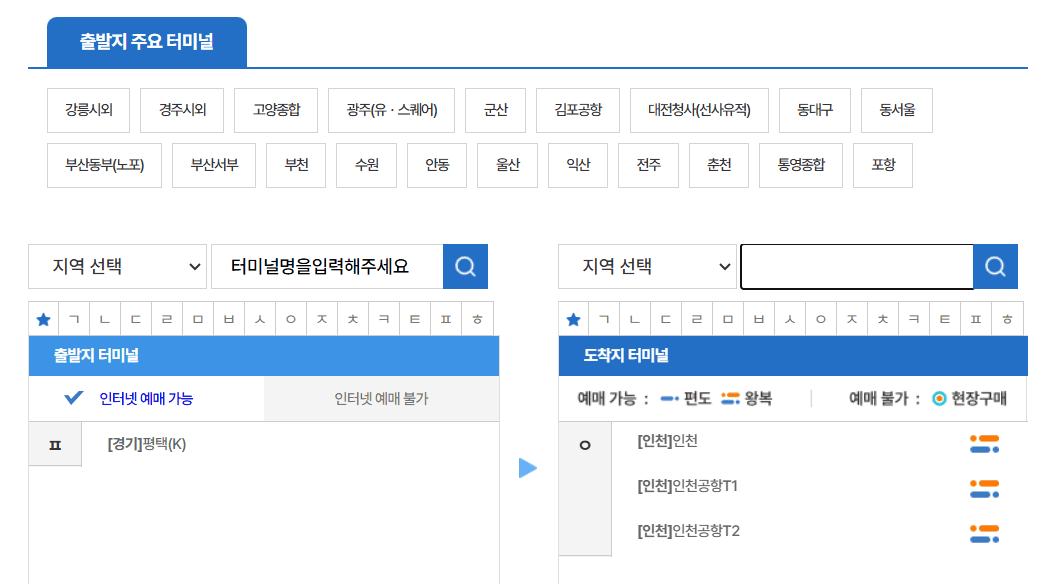1048x584 pixels.
Task: Choose 부산서부 terminal button
Action: (x=214, y=165)
